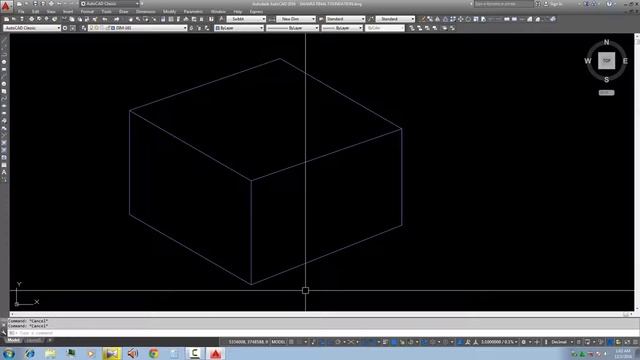Click the workspace settings gear icon

[65, 28]
